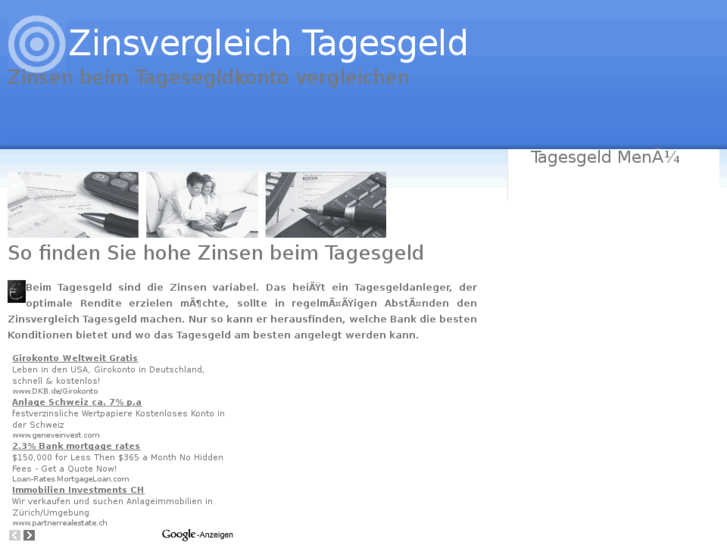Open the Anlage Schweiz ca. 7% p.a ad
Image resolution: width=727 pixels, height=545 pixels.
pyautogui.click(x=77, y=402)
